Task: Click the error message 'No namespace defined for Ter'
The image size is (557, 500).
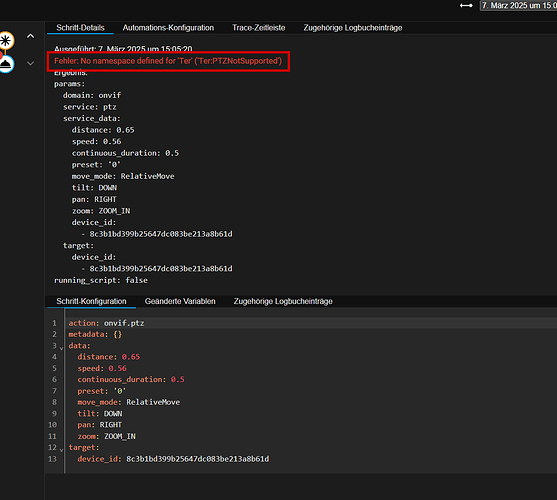Action: pyautogui.click(x=168, y=61)
